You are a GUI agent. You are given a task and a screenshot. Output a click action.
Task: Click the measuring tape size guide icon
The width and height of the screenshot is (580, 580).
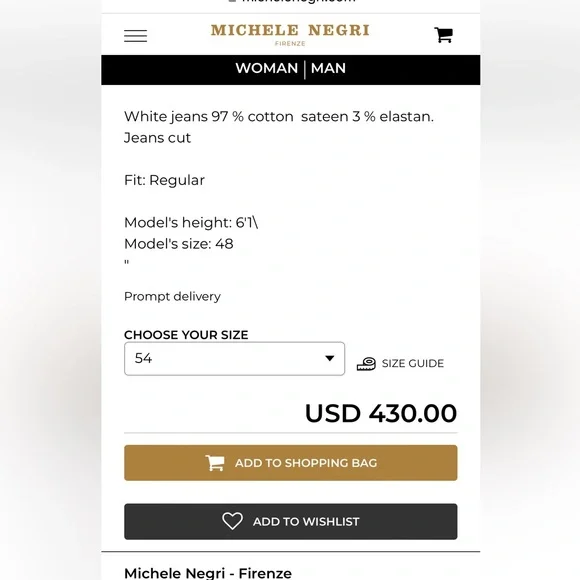(366, 364)
